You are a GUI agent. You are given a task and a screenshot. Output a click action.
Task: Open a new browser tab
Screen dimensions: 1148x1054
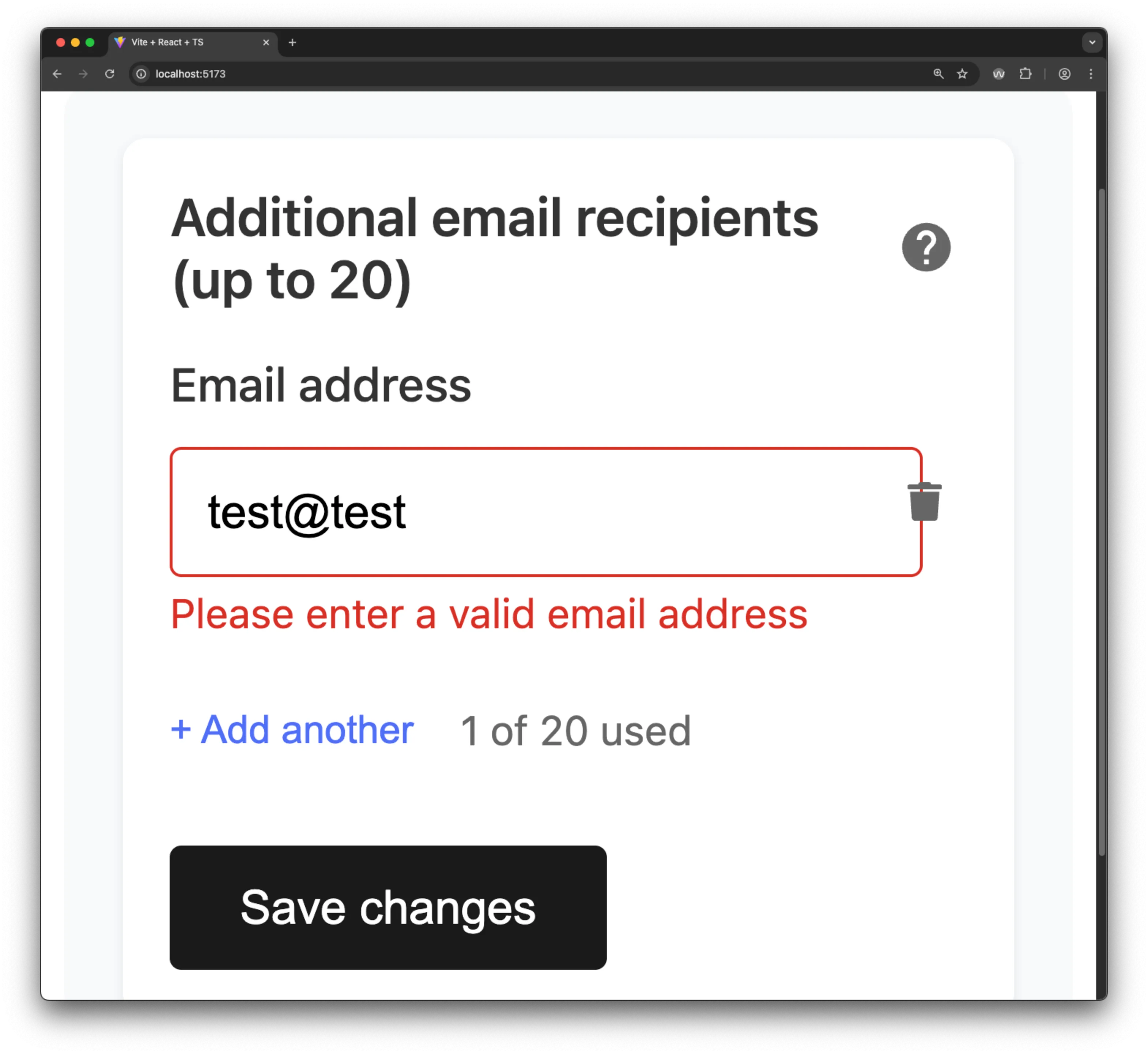[x=292, y=42]
